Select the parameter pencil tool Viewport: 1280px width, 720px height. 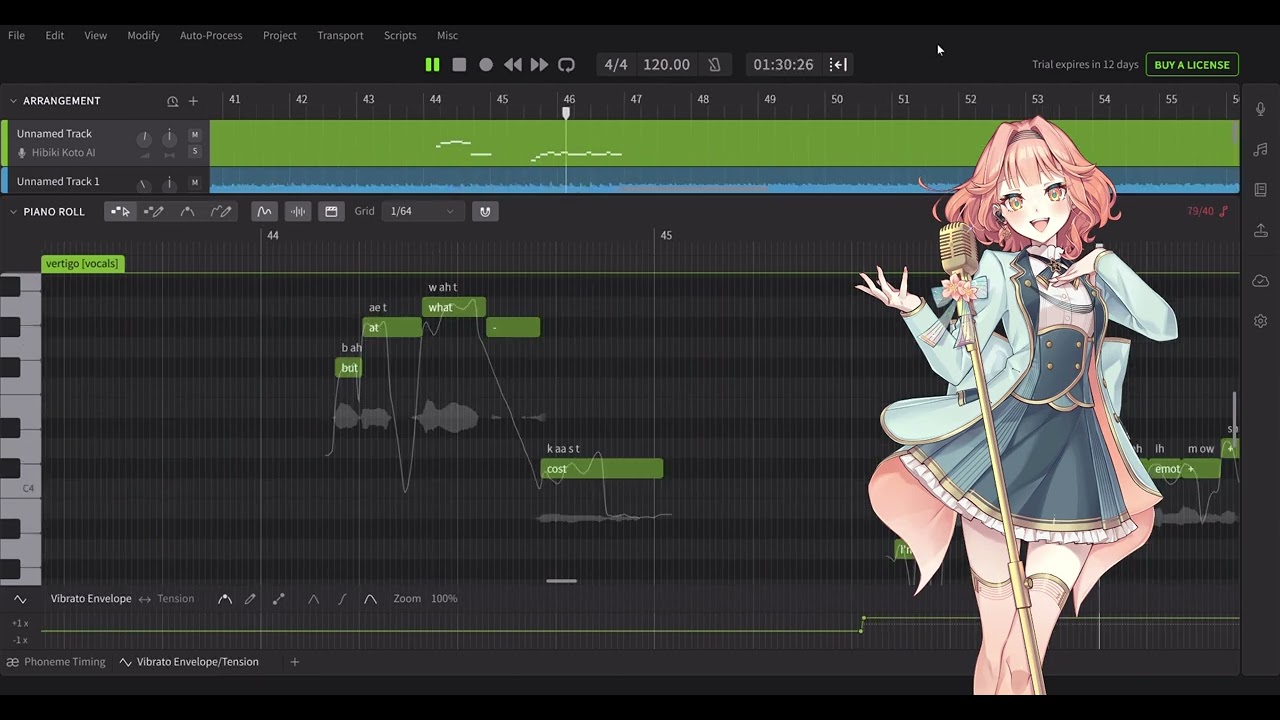pos(250,599)
